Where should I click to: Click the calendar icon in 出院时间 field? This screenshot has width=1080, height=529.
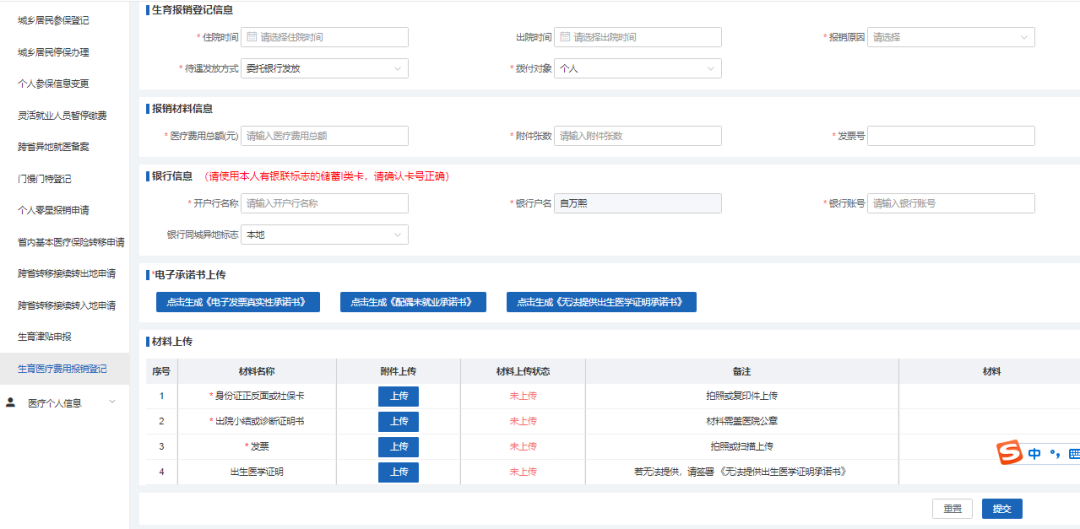pos(565,37)
